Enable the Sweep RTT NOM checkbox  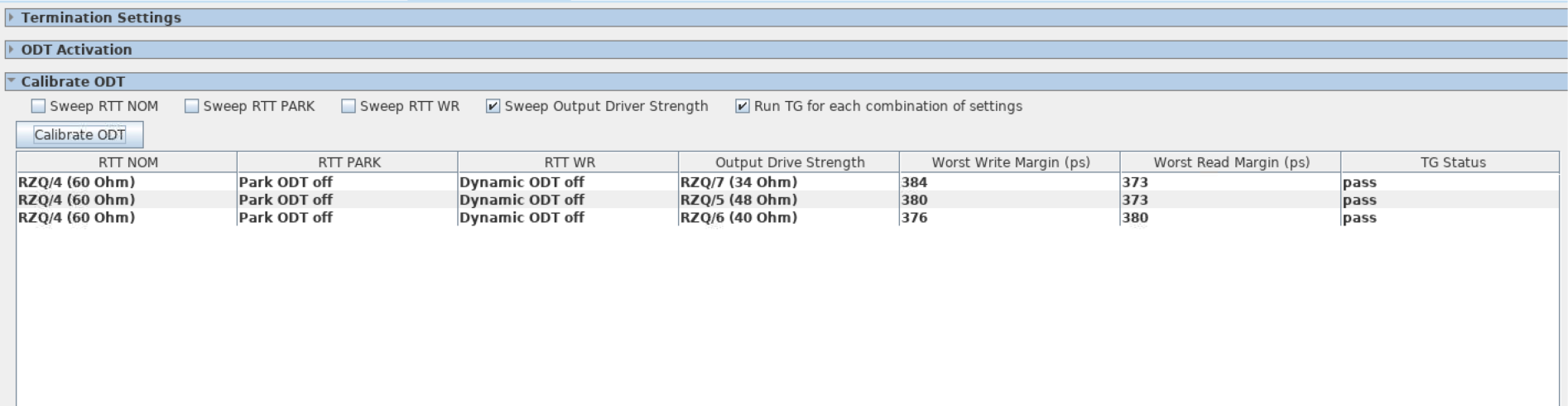coord(39,106)
